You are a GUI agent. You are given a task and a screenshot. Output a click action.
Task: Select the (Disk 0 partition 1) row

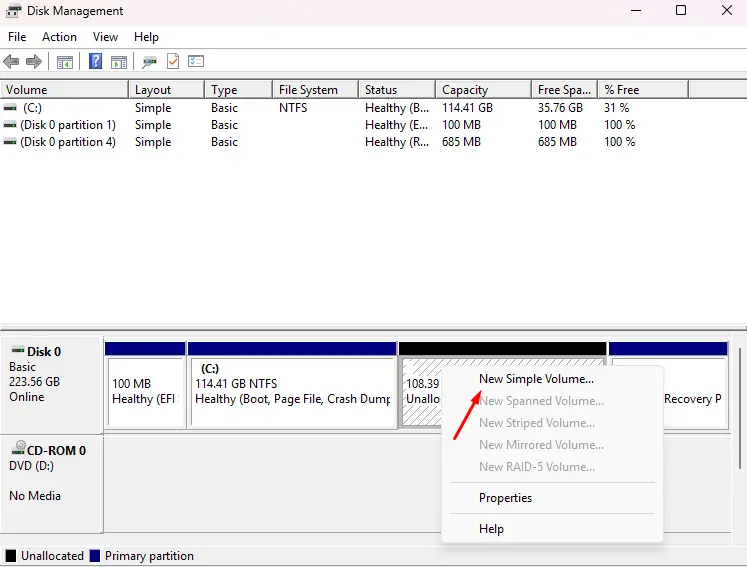pyautogui.click(x=344, y=125)
